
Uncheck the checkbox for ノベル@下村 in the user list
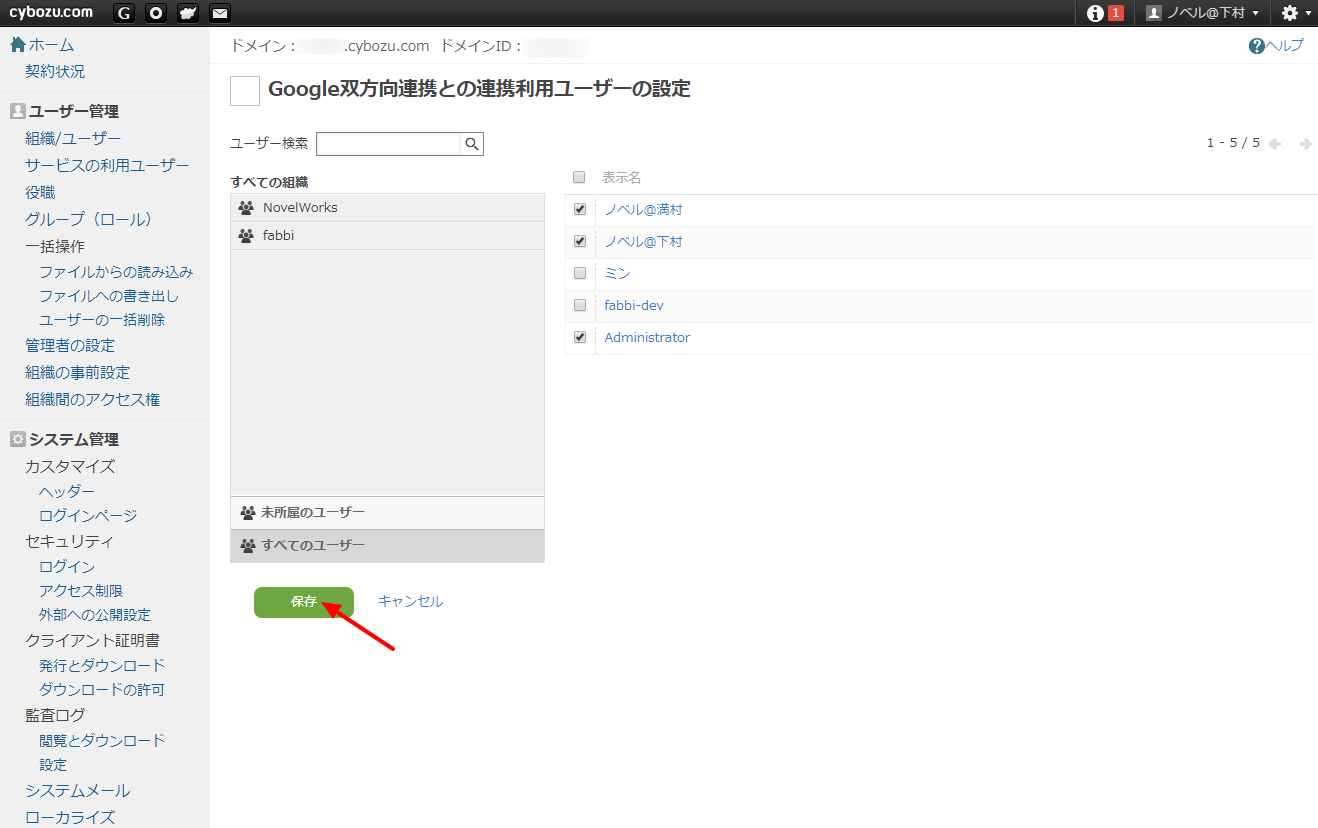(580, 242)
